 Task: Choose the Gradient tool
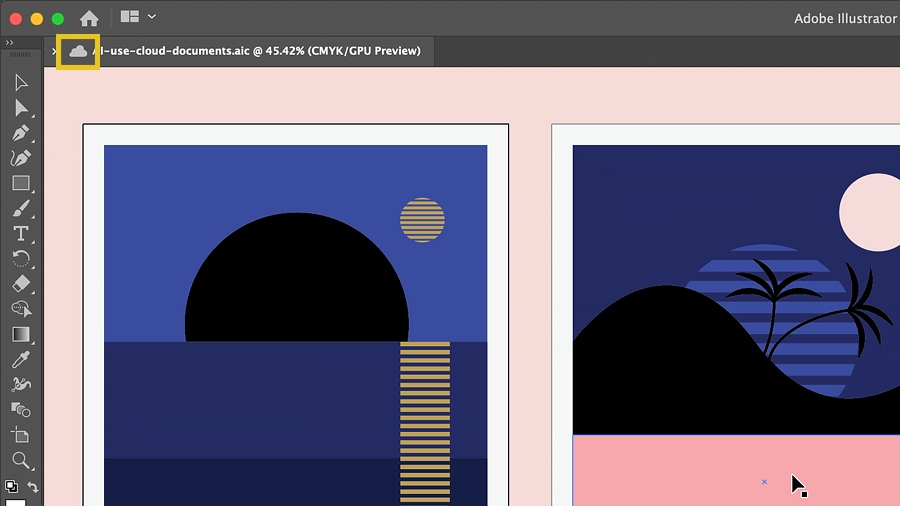click(x=21, y=334)
